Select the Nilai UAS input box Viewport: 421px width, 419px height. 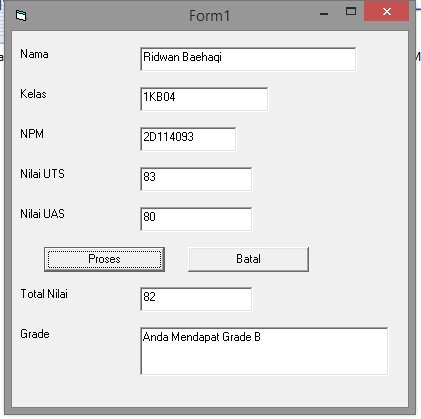[x=196, y=219]
